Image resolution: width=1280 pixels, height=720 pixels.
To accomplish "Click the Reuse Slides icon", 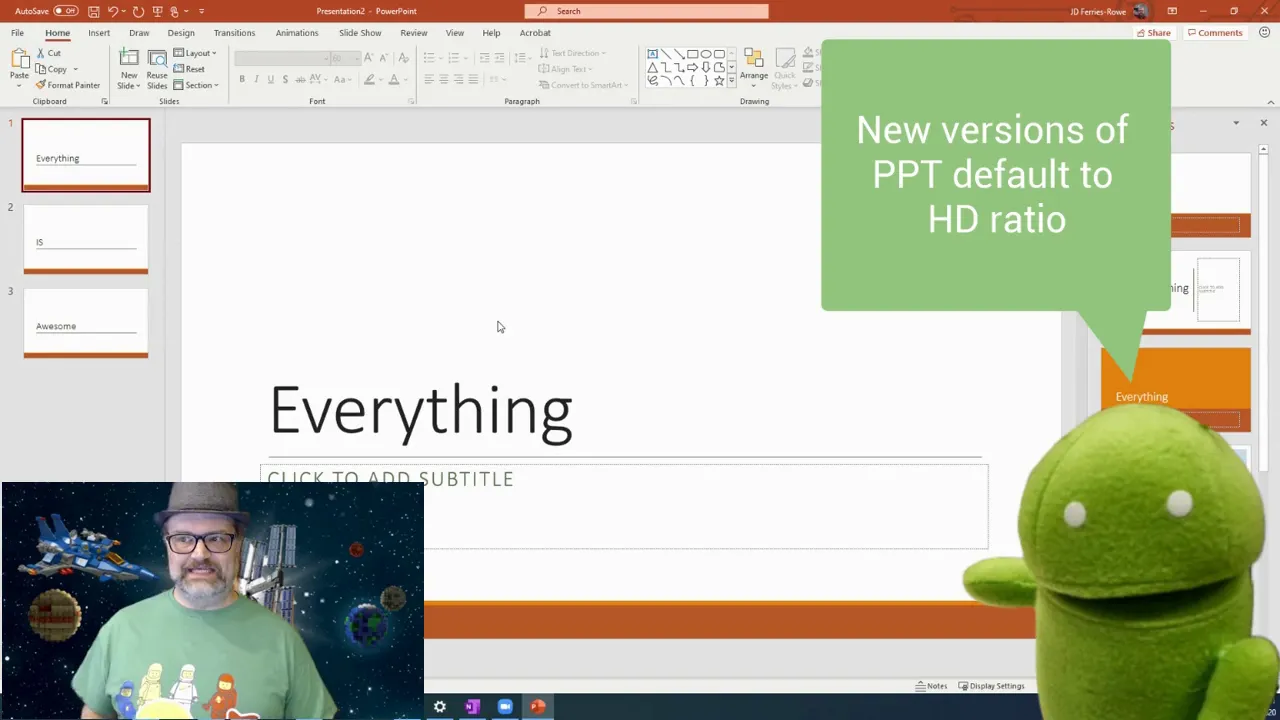I will point(157,59).
